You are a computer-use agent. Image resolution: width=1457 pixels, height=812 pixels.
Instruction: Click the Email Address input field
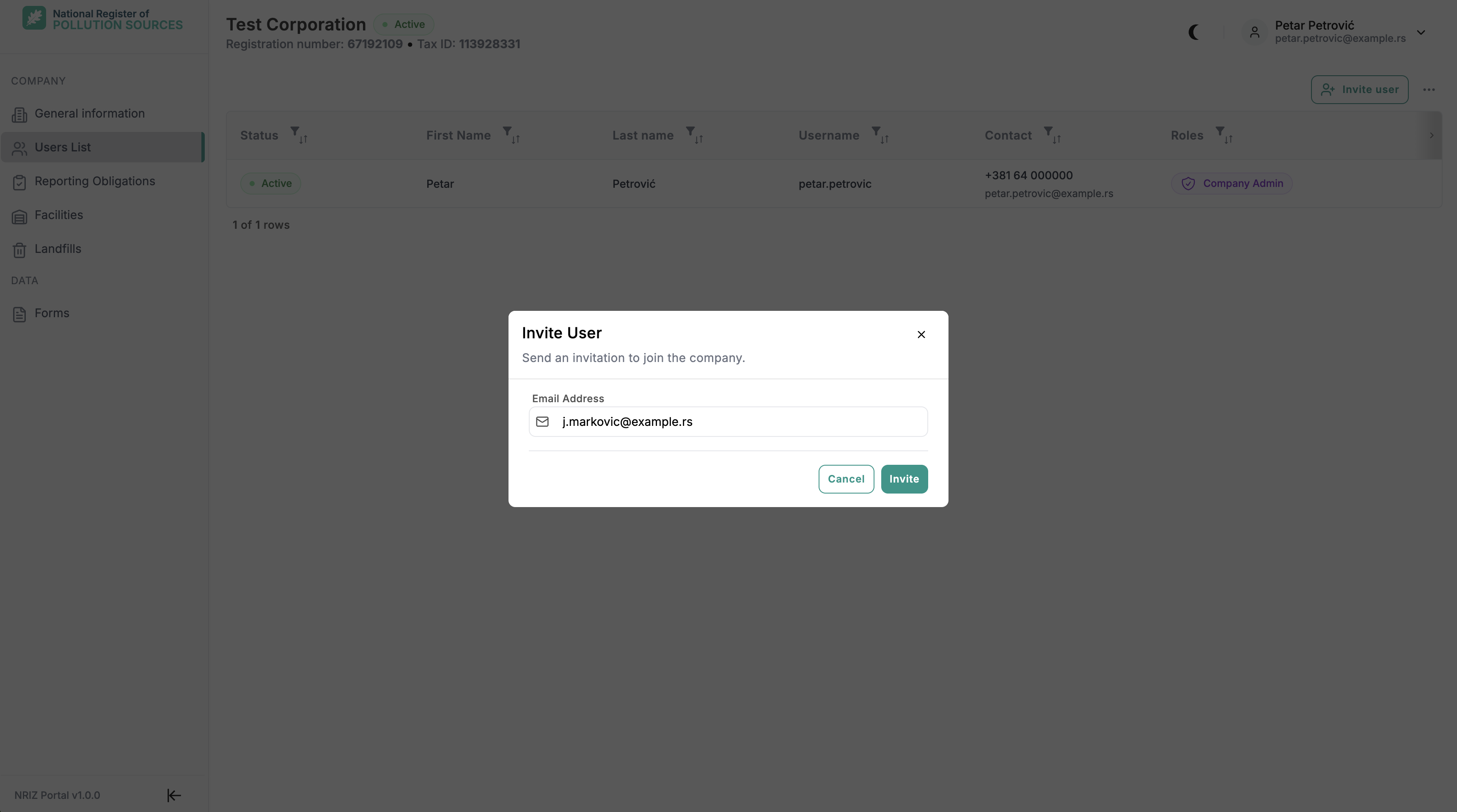pyautogui.click(x=728, y=422)
